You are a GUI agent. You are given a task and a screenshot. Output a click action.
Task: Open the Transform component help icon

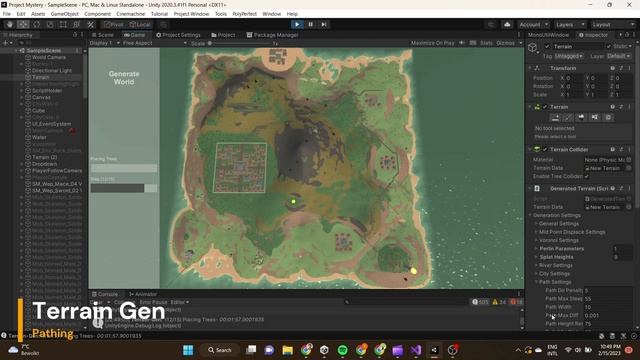coord(613,68)
